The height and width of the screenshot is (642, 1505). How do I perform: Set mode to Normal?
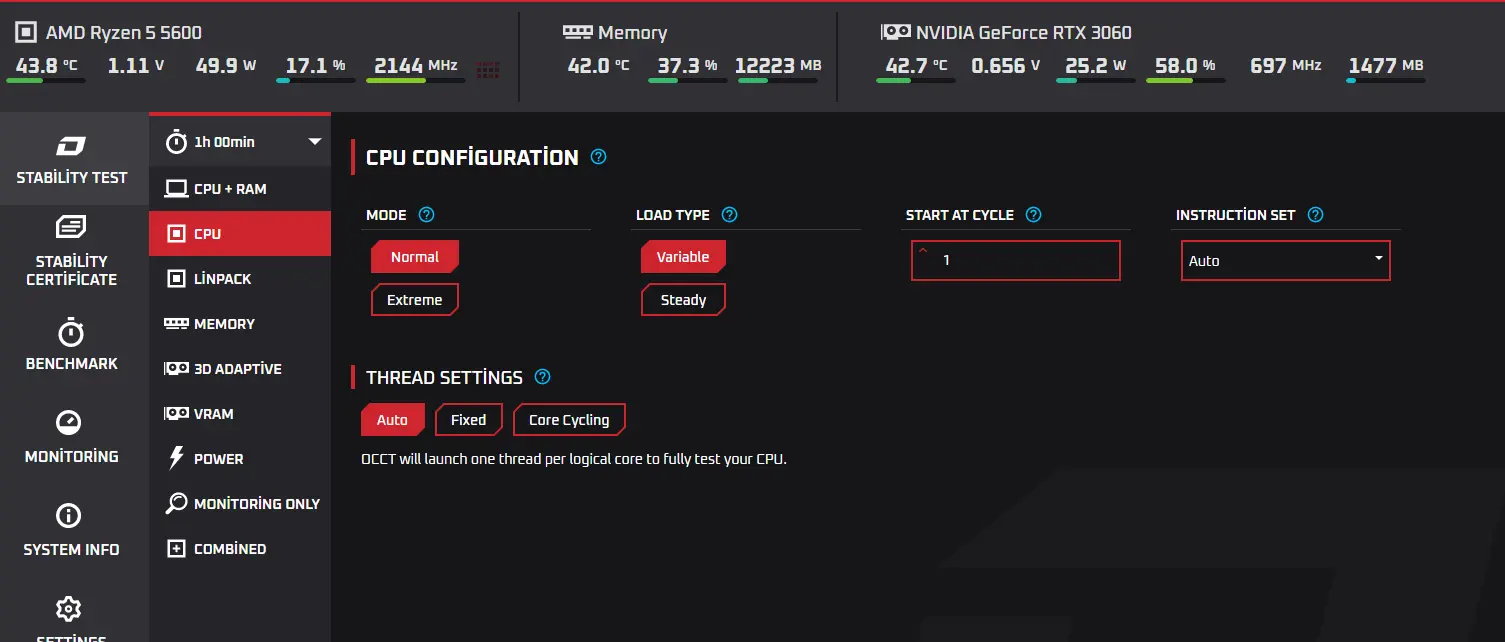[x=415, y=257]
